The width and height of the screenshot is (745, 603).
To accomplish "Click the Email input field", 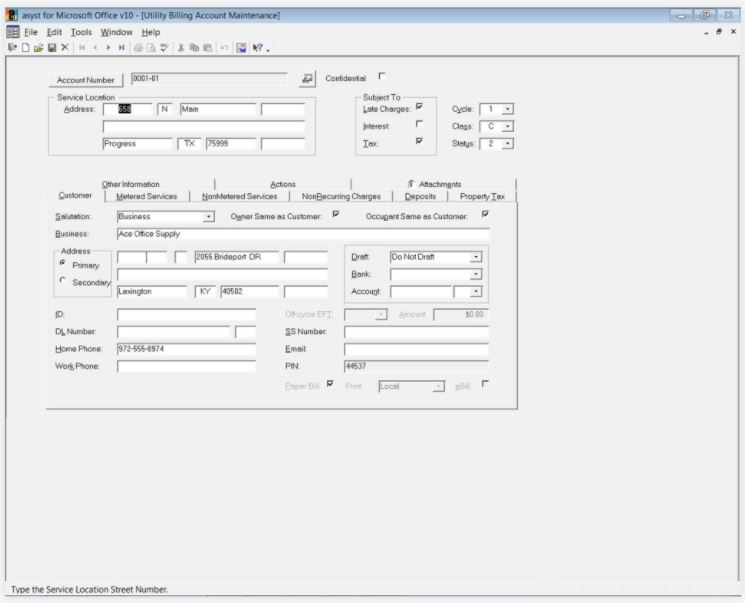I will pos(416,349).
